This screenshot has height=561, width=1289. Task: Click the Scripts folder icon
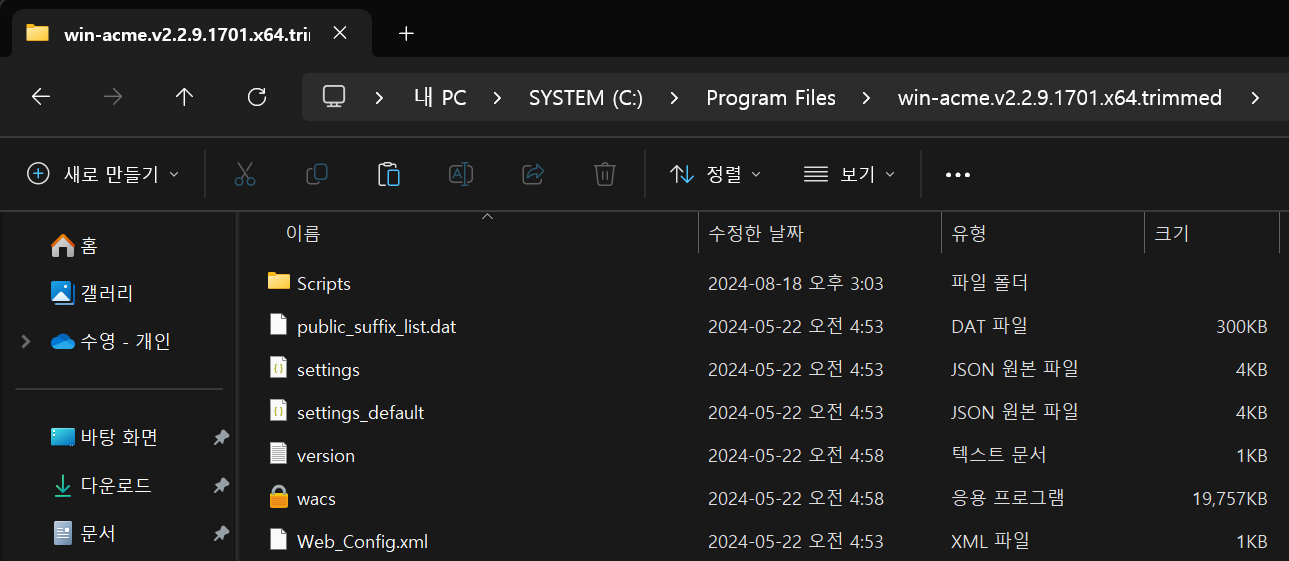click(x=279, y=282)
